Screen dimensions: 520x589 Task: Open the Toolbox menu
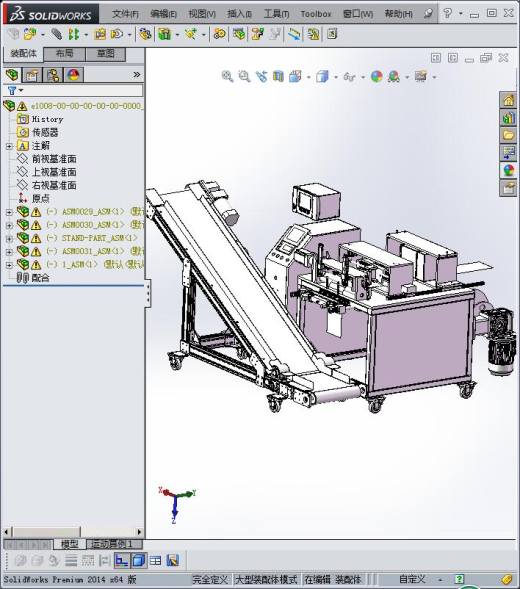pos(316,14)
